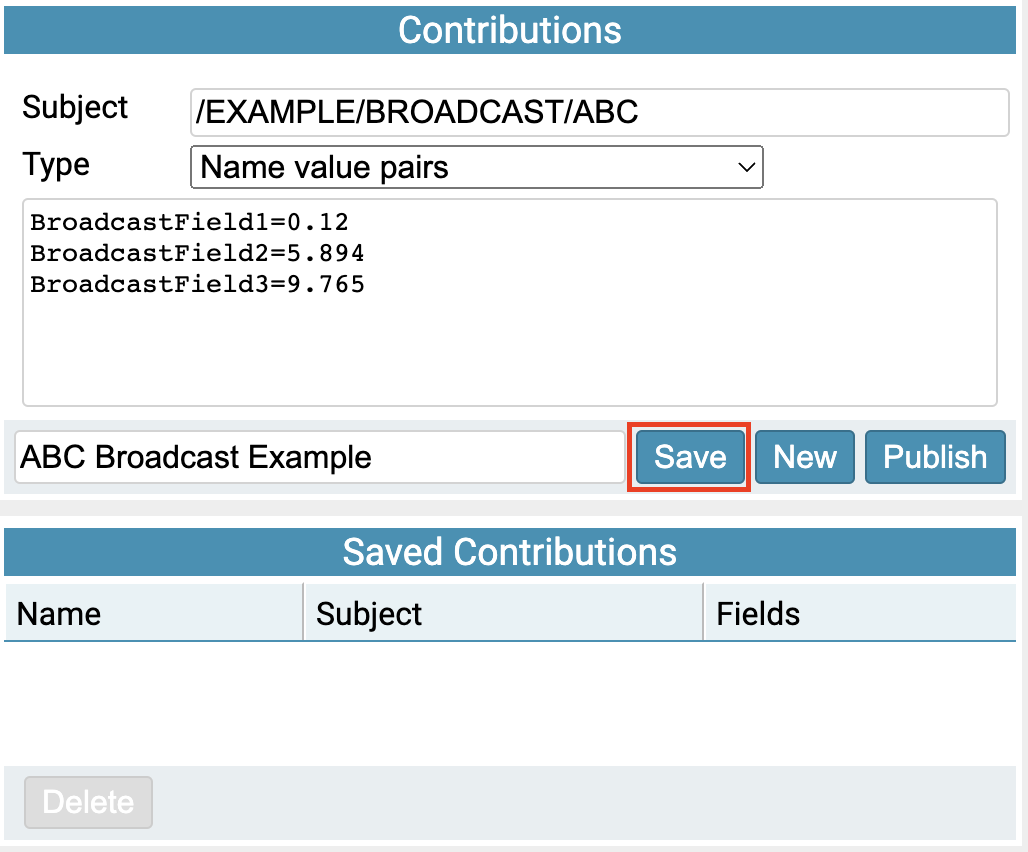Click the Saved Contributions panel header
Image resolution: width=1028 pixels, height=852 pixels.
510,552
